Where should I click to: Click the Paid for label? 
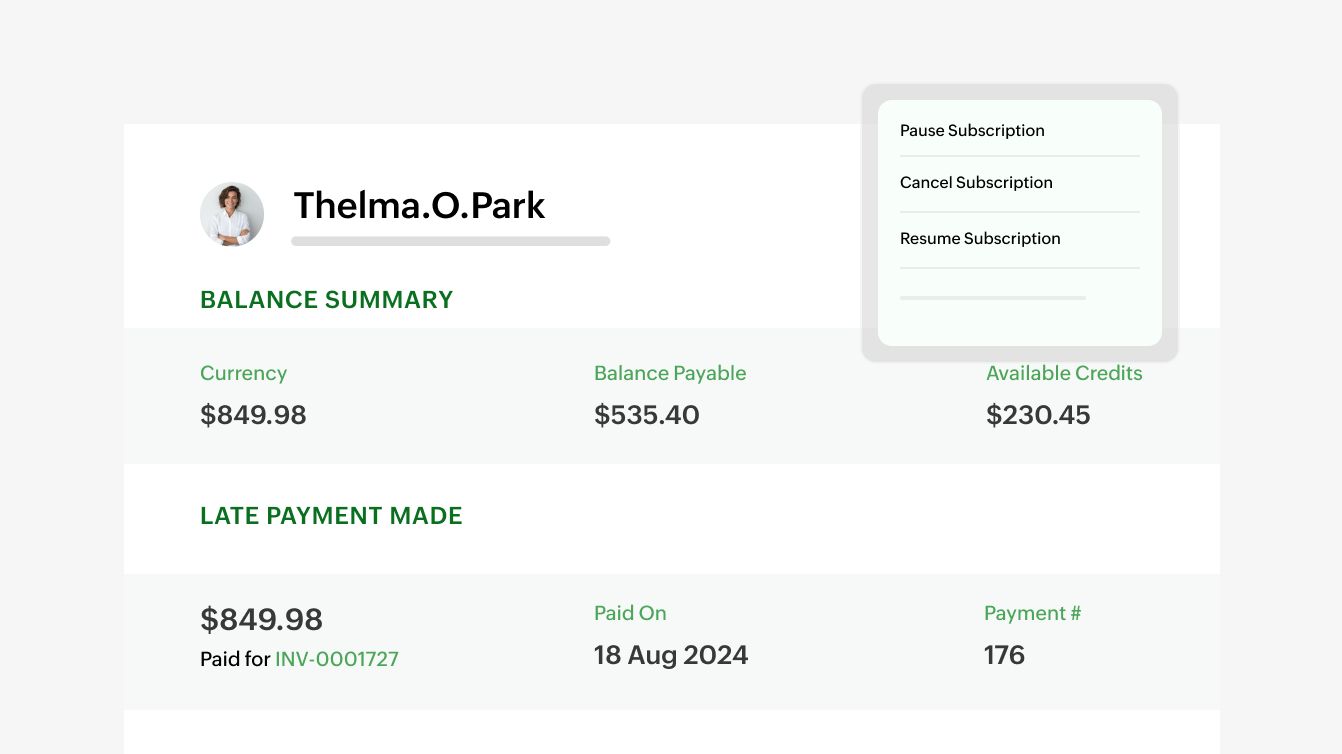coord(235,659)
